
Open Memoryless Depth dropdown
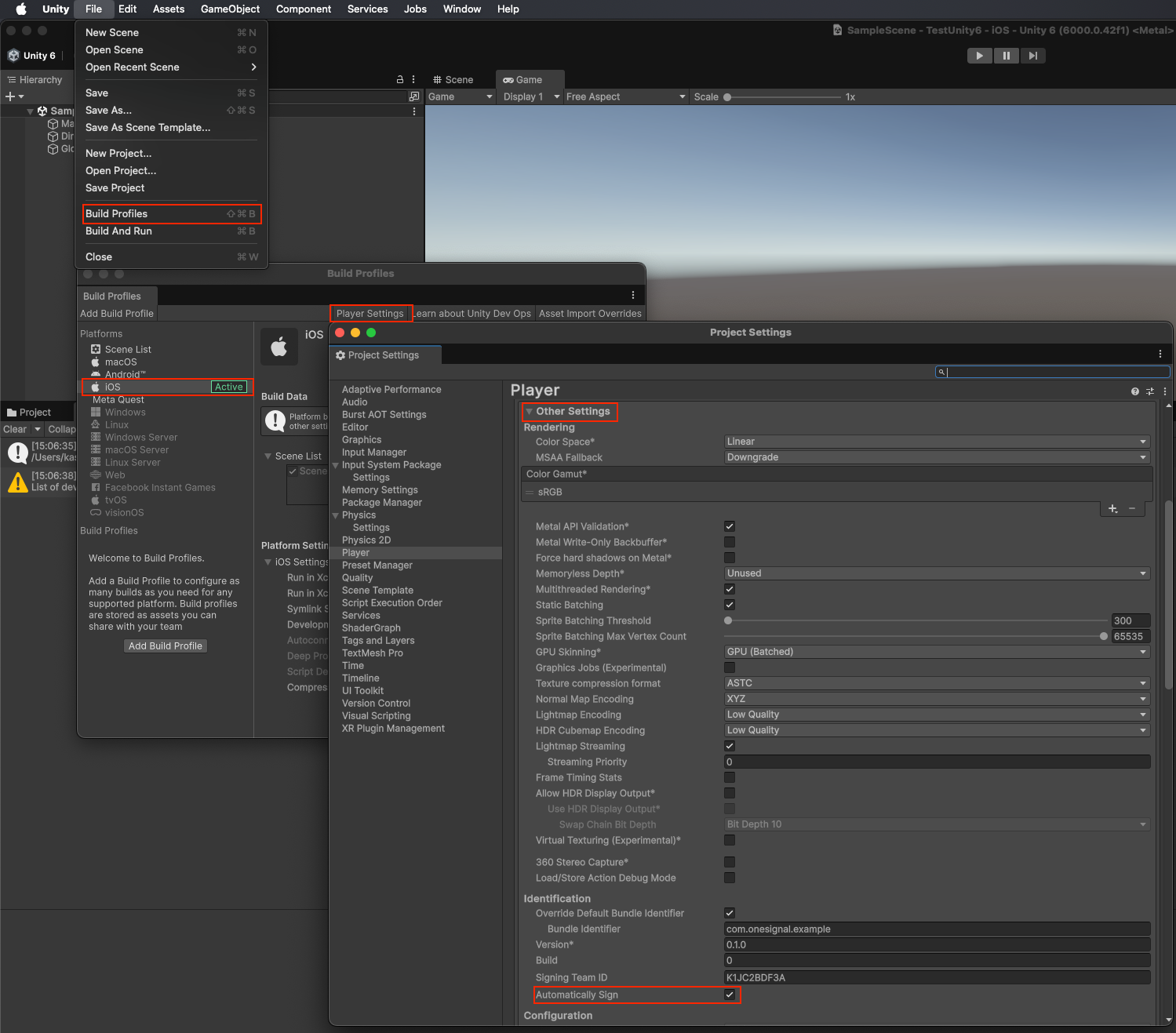click(x=937, y=573)
